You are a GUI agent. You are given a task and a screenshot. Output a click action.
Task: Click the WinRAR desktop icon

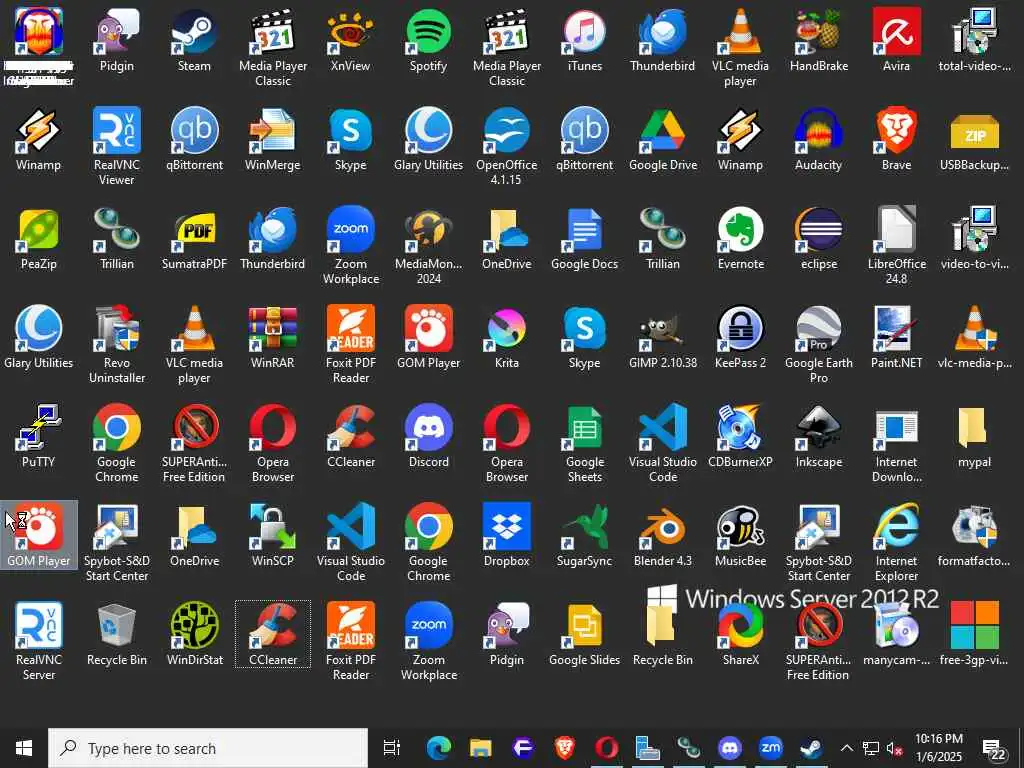272,338
